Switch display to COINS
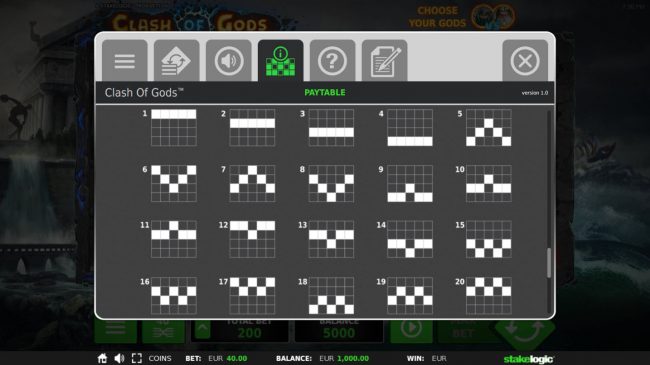This screenshot has width=650, height=365. click(160, 358)
